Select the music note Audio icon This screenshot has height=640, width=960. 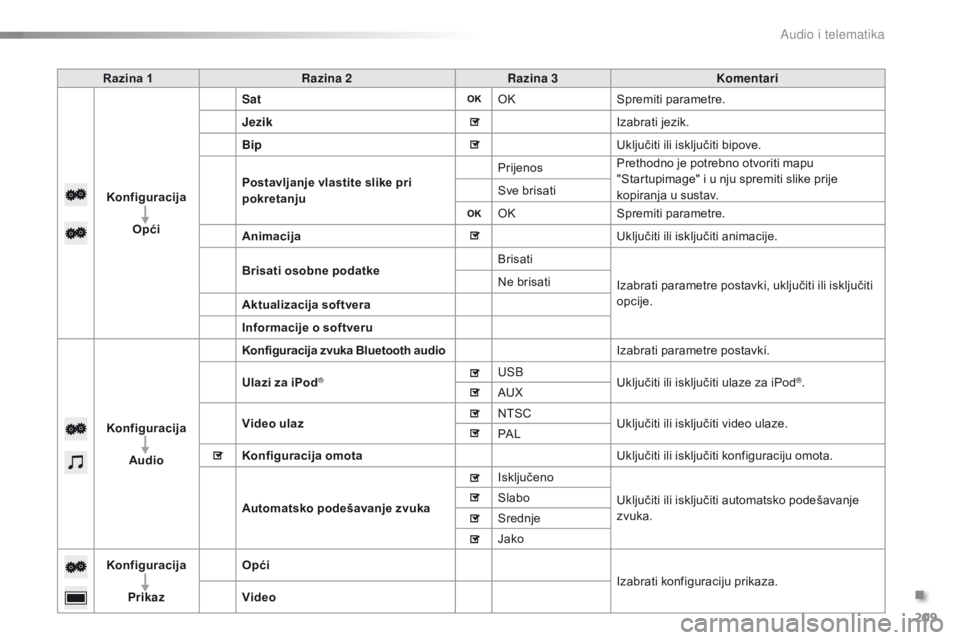coord(76,461)
